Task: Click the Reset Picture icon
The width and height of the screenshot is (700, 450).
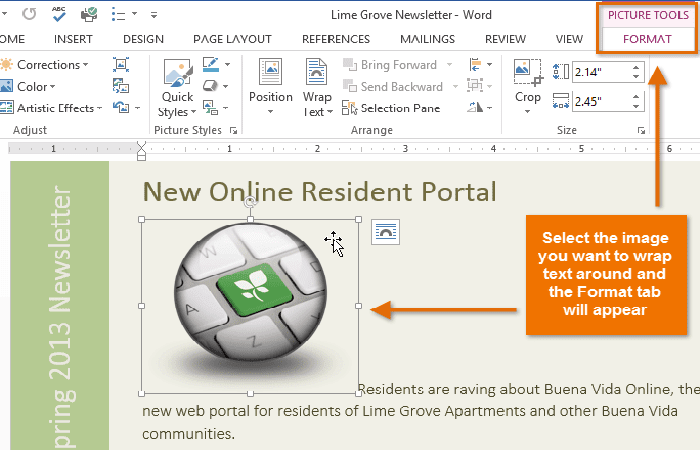Action: [121, 108]
